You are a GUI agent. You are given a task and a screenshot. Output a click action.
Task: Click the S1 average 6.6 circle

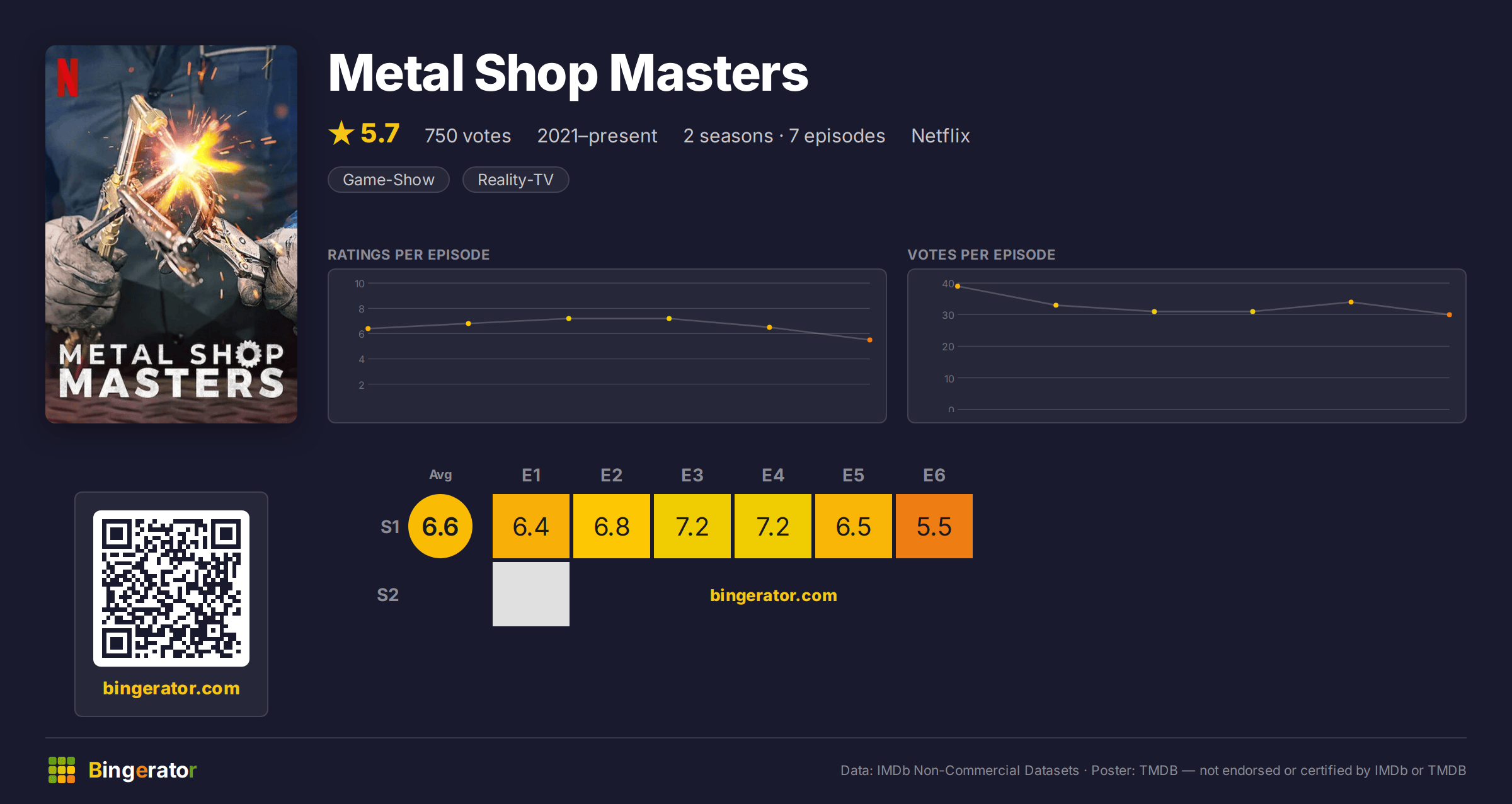[440, 526]
